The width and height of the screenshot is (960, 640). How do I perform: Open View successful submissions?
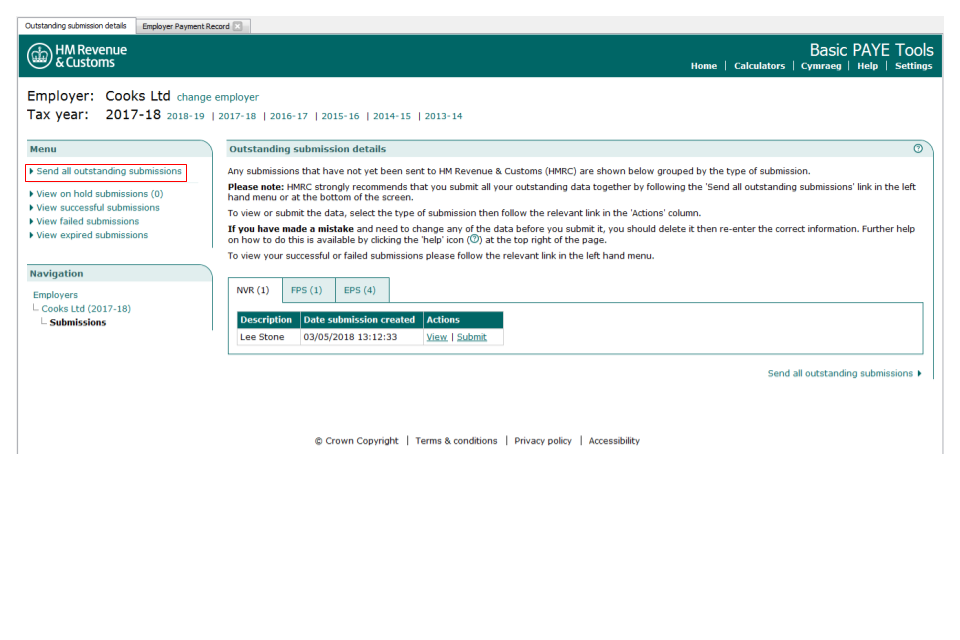click(98, 208)
